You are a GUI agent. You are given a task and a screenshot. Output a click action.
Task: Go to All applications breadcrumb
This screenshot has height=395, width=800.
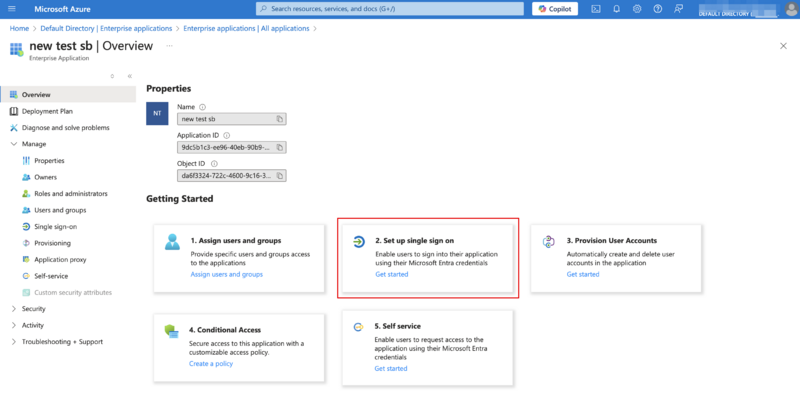[x=246, y=29]
